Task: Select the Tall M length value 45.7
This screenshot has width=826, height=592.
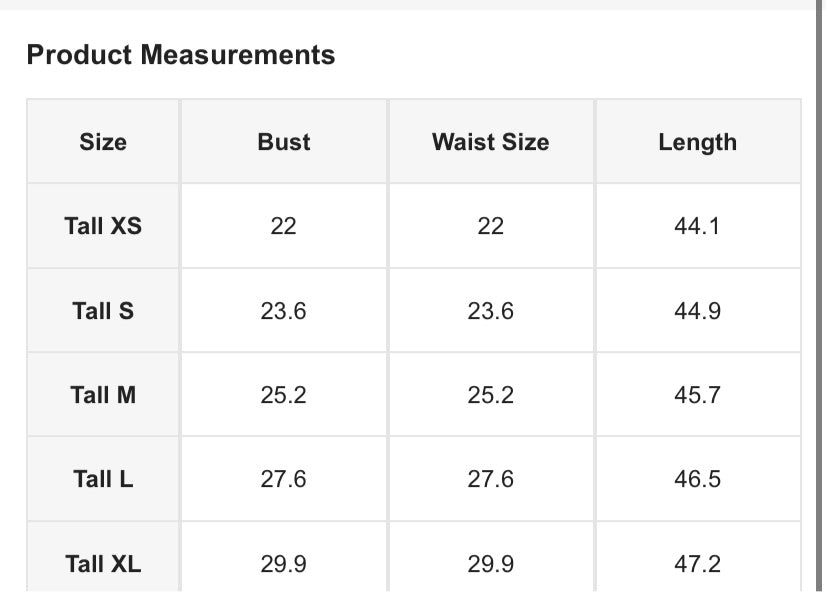Action: (x=697, y=394)
